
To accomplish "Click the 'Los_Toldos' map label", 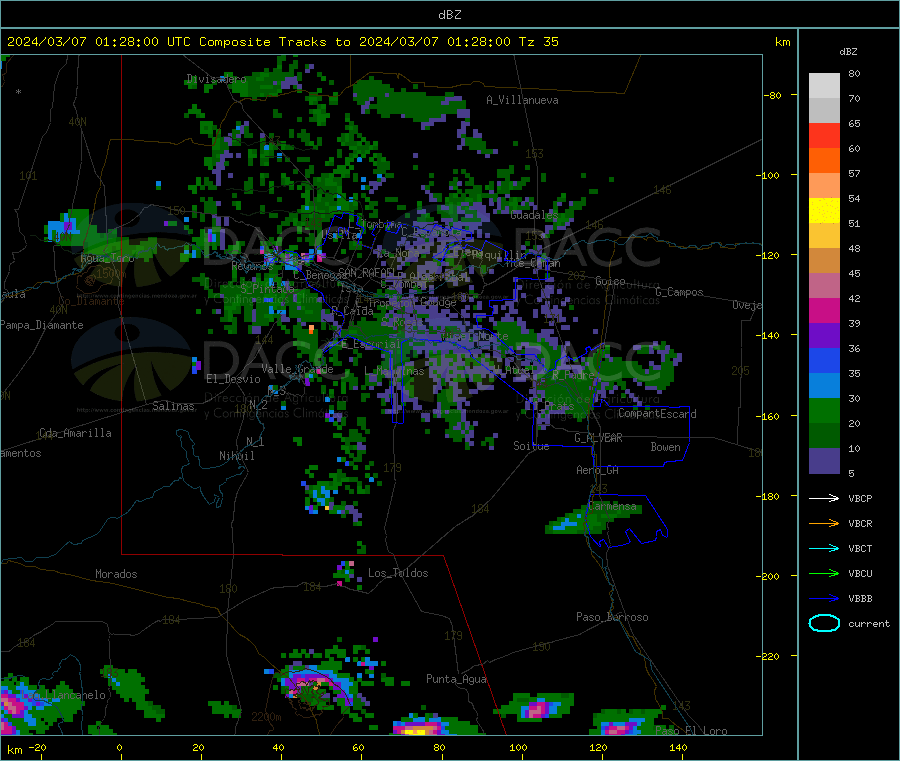I will 398,573.
